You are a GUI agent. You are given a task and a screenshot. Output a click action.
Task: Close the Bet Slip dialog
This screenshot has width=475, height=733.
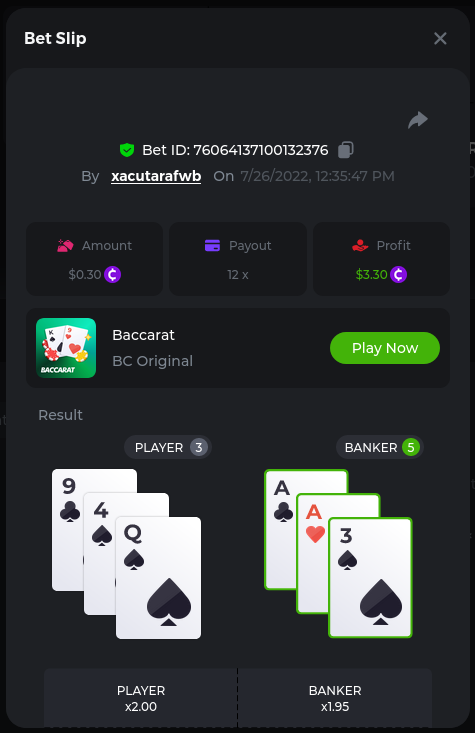[440, 38]
